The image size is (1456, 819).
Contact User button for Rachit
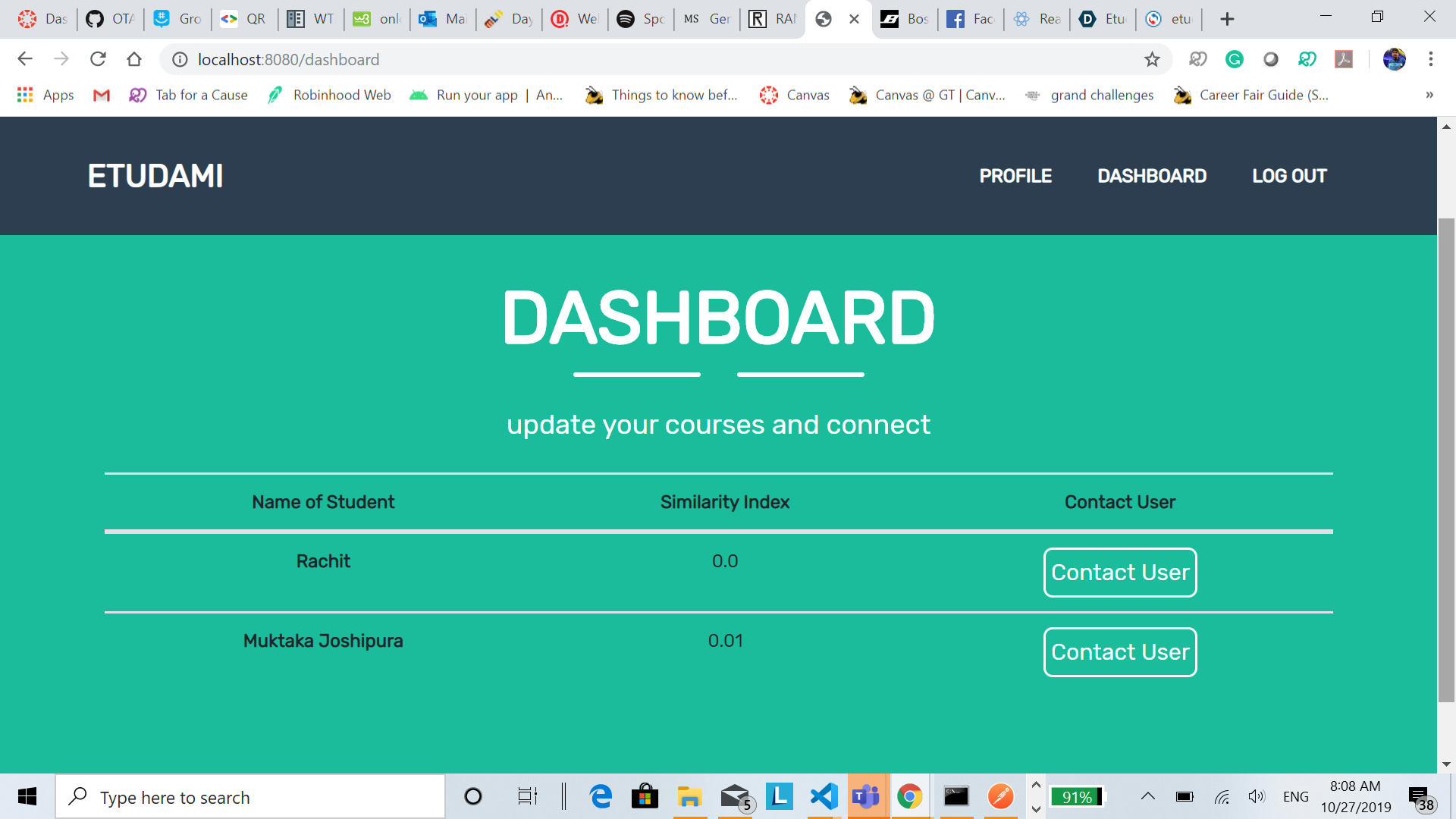tap(1119, 573)
